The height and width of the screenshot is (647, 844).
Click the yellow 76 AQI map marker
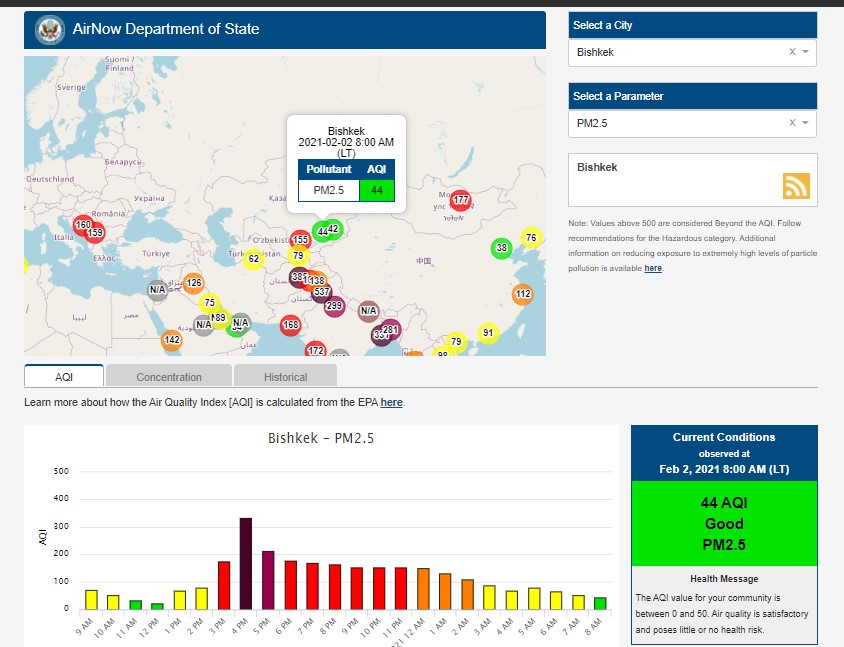click(x=531, y=238)
